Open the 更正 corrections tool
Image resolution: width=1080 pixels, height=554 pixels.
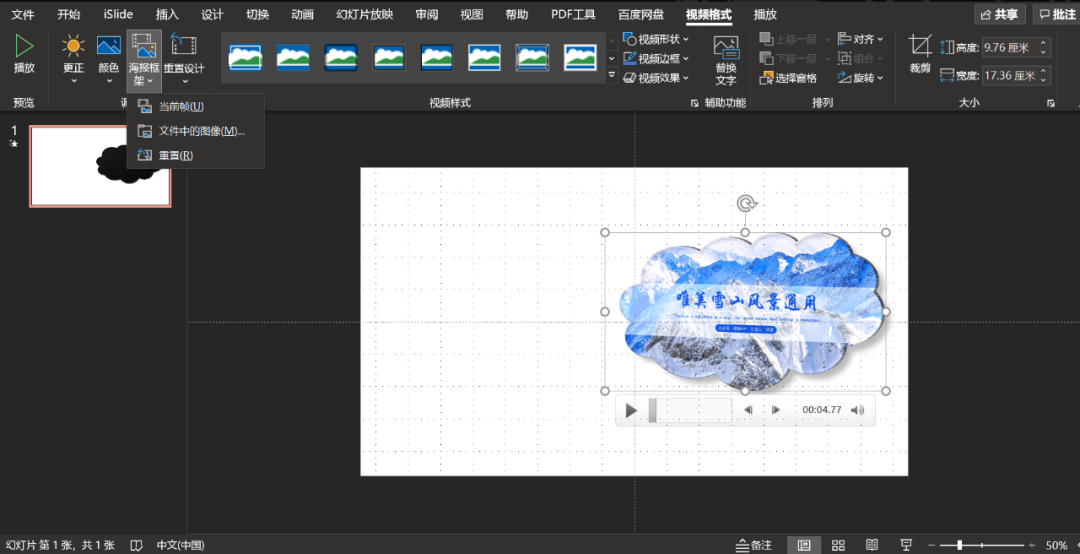[73, 52]
